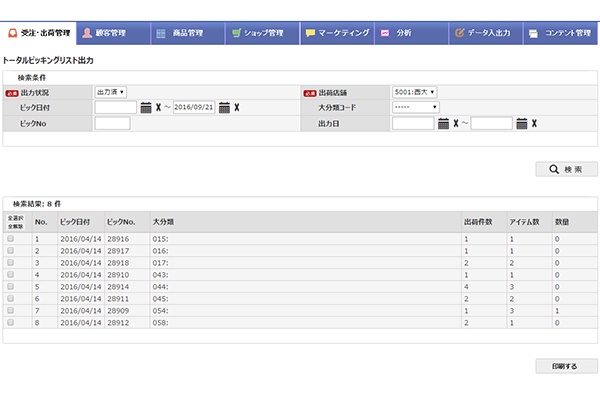Clear the ピック日付 end date 2016/09/21
600x400 pixels.
click(236, 108)
